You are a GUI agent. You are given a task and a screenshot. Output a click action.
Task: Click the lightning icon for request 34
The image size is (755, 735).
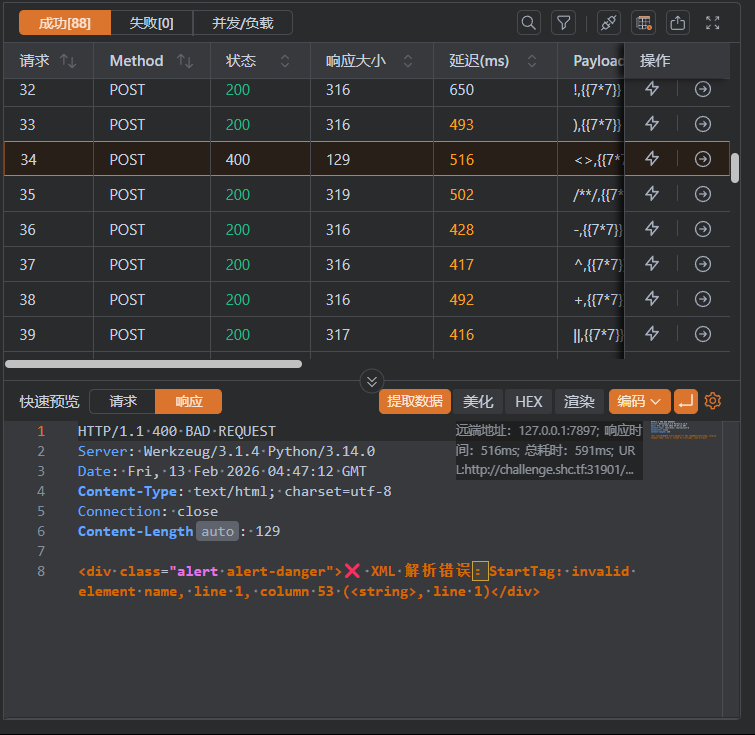[652, 159]
